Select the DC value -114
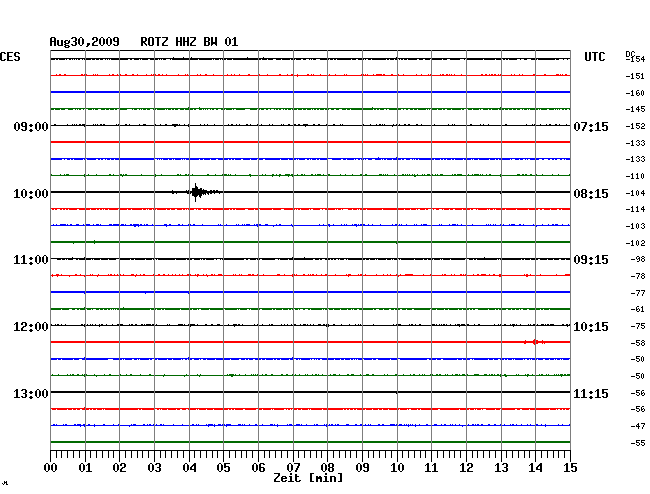The height and width of the screenshot is (494, 650). point(635,209)
